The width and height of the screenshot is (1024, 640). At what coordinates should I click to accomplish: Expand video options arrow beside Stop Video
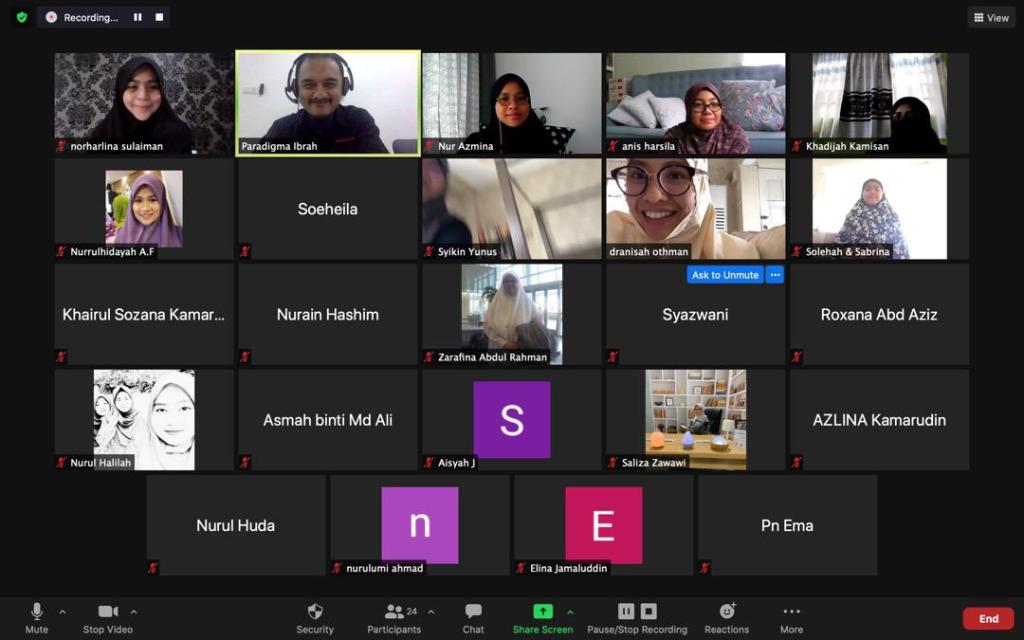click(x=134, y=612)
